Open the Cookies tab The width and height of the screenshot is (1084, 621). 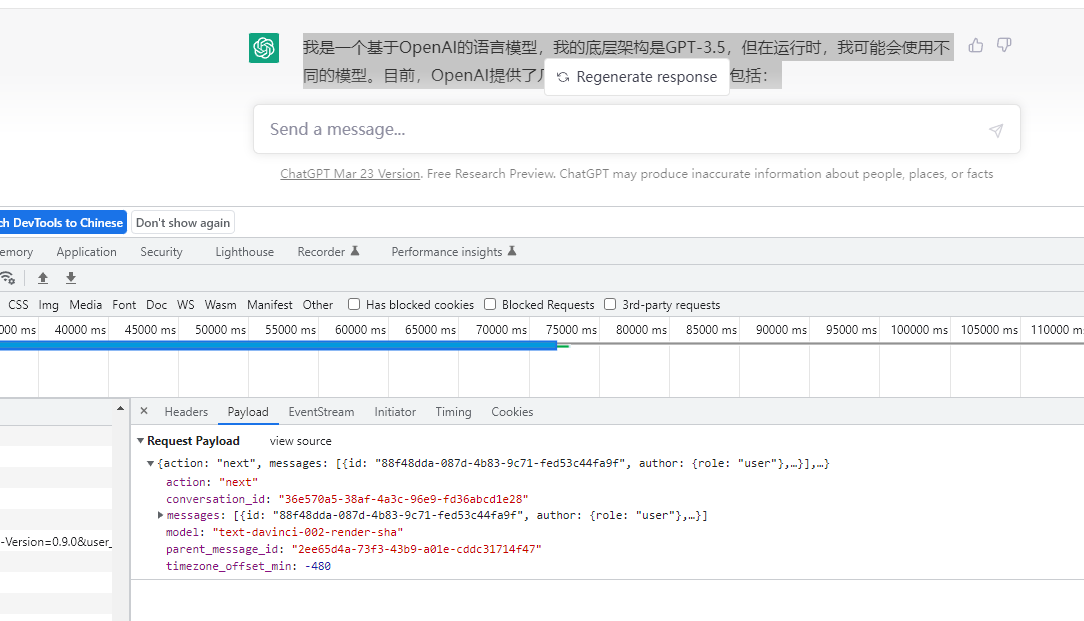pos(512,411)
